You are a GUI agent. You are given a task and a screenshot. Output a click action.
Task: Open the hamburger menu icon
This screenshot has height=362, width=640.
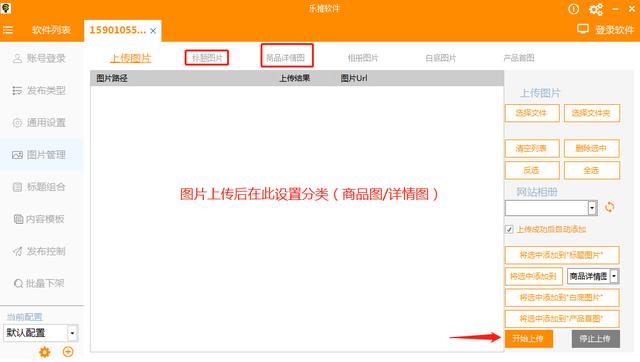click(8, 30)
